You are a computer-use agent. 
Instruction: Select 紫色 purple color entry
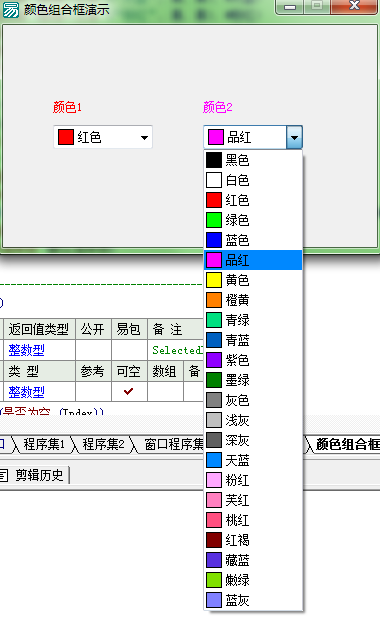tap(253, 360)
